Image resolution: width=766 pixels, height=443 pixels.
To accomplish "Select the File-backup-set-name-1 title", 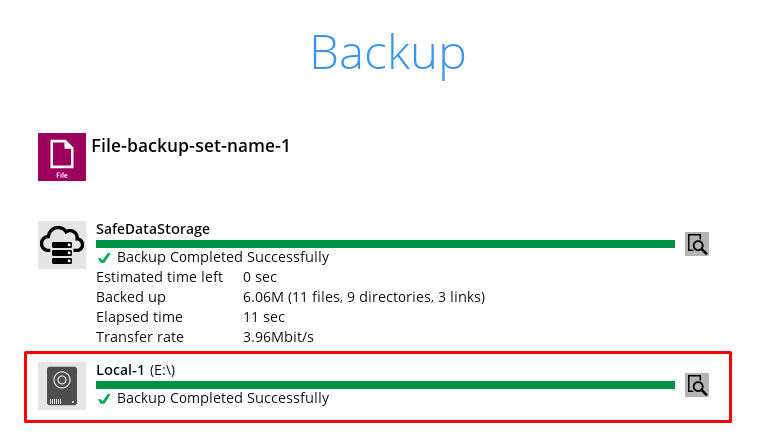I will click(x=190, y=146).
